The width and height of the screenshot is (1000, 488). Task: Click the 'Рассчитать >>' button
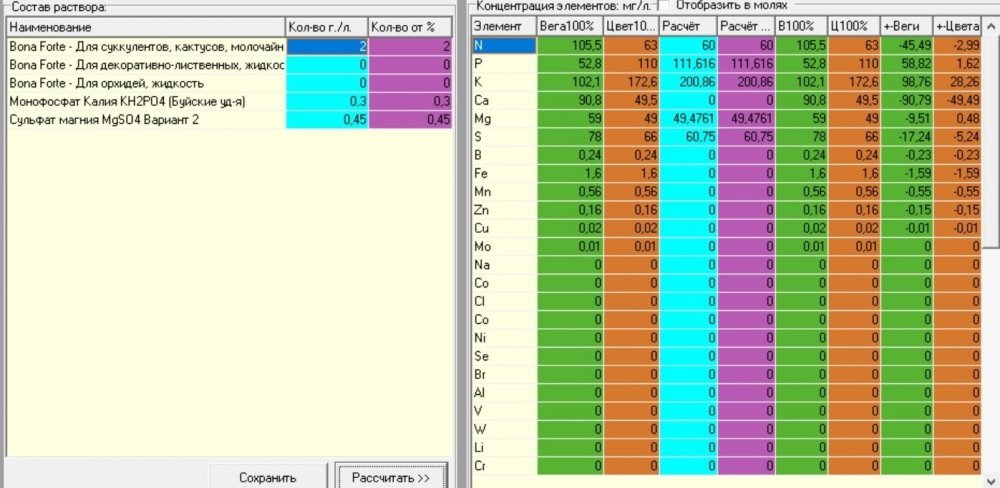tap(391, 477)
